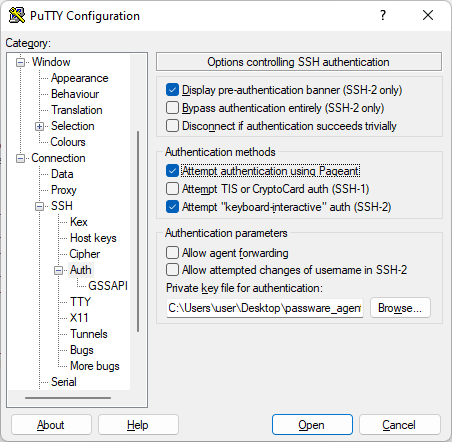Click the category tree vertical scrollbar
Image resolution: width=452 pixels, height=442 pixels.
coord(138,231)
